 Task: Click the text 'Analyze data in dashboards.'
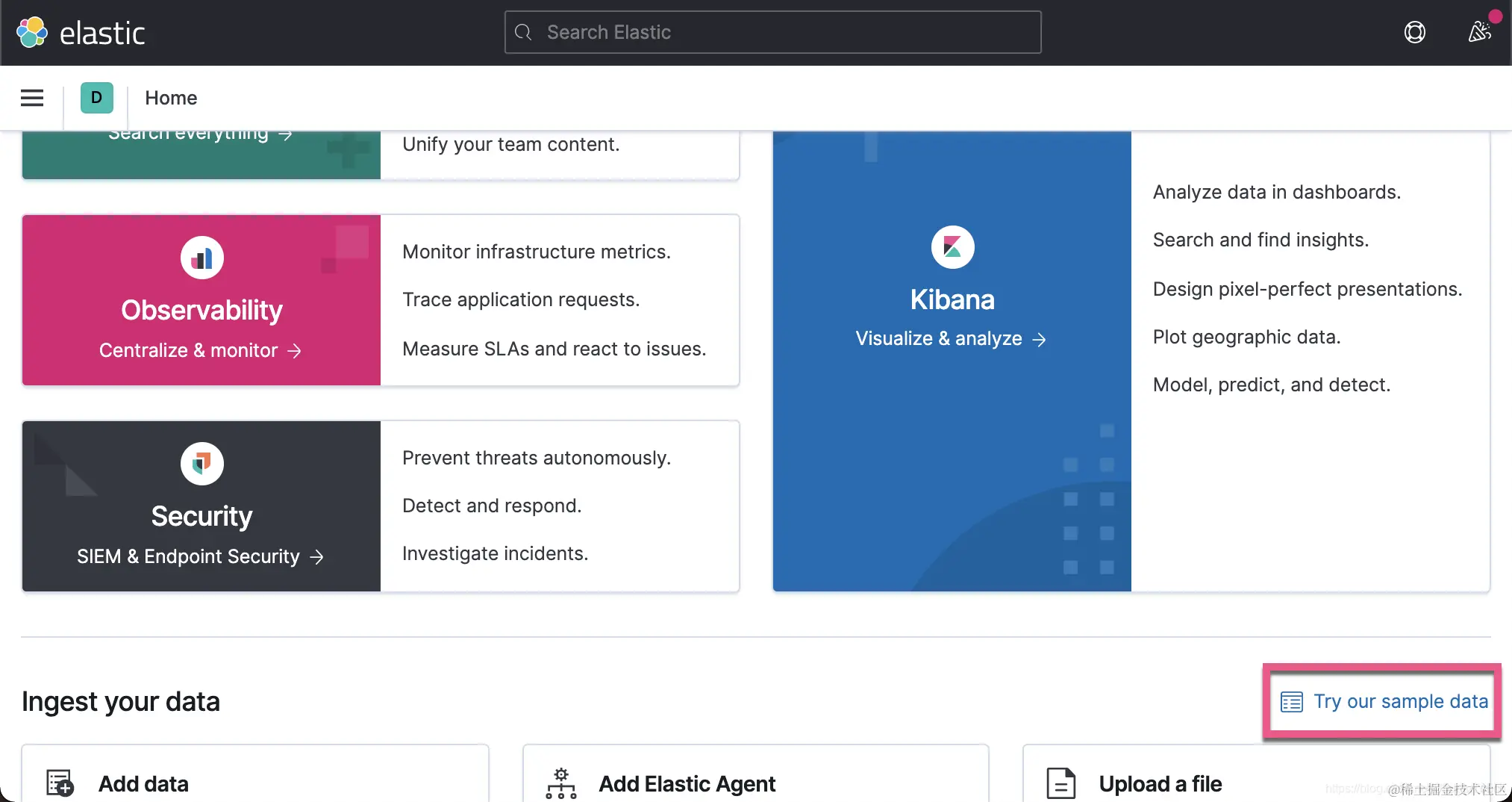(1277, 192)
